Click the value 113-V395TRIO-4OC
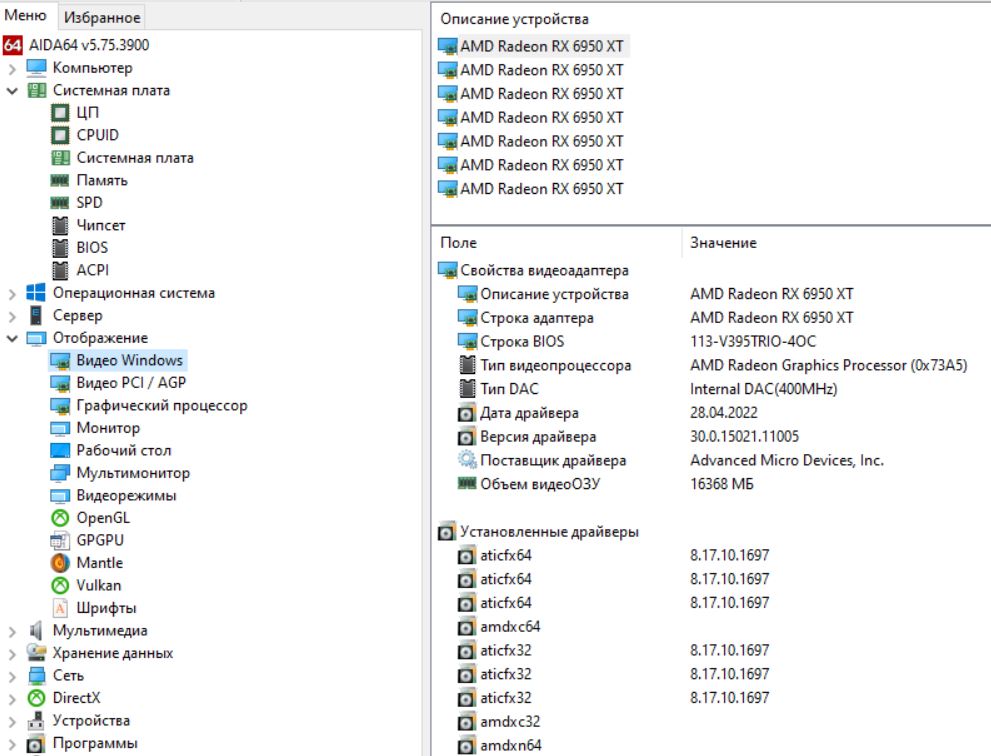Viewport: 991px width, 756px height. click(753, 341)
